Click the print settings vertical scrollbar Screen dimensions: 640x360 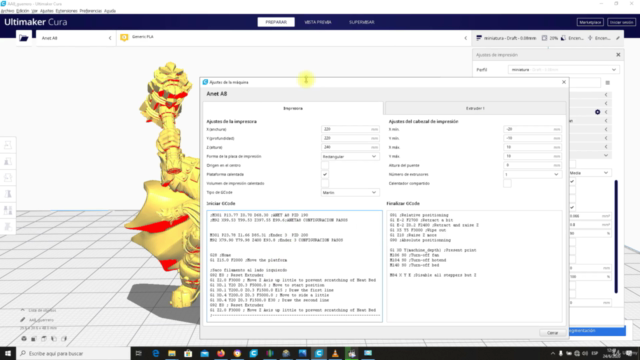[616, 237]
